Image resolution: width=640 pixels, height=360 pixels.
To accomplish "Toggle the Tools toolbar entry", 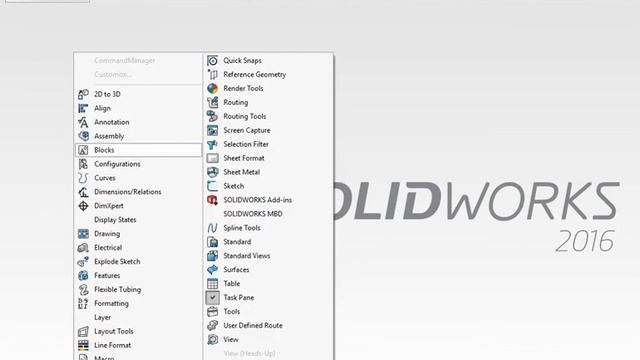I will tap(231, 311).
